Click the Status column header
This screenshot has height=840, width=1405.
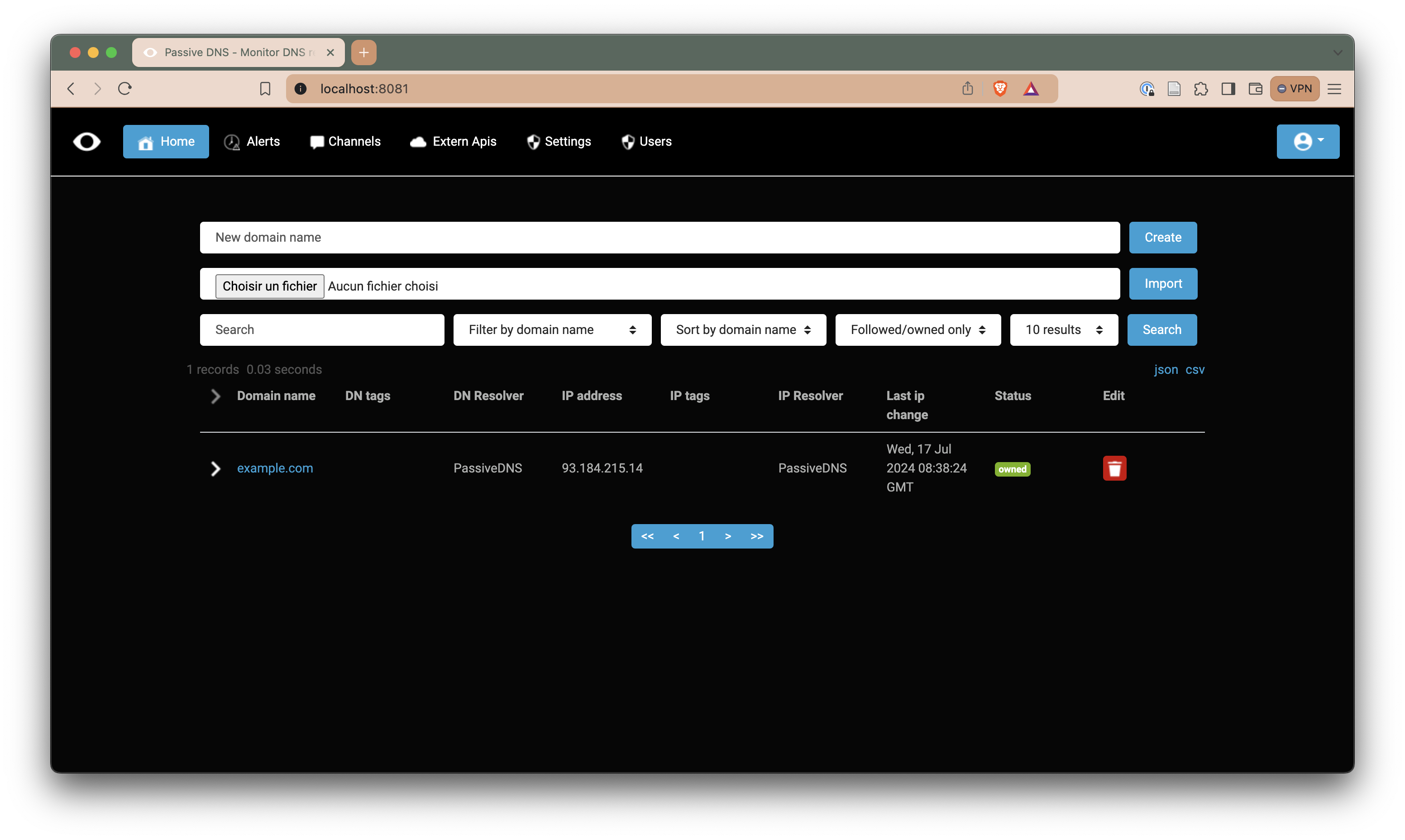1013,396
